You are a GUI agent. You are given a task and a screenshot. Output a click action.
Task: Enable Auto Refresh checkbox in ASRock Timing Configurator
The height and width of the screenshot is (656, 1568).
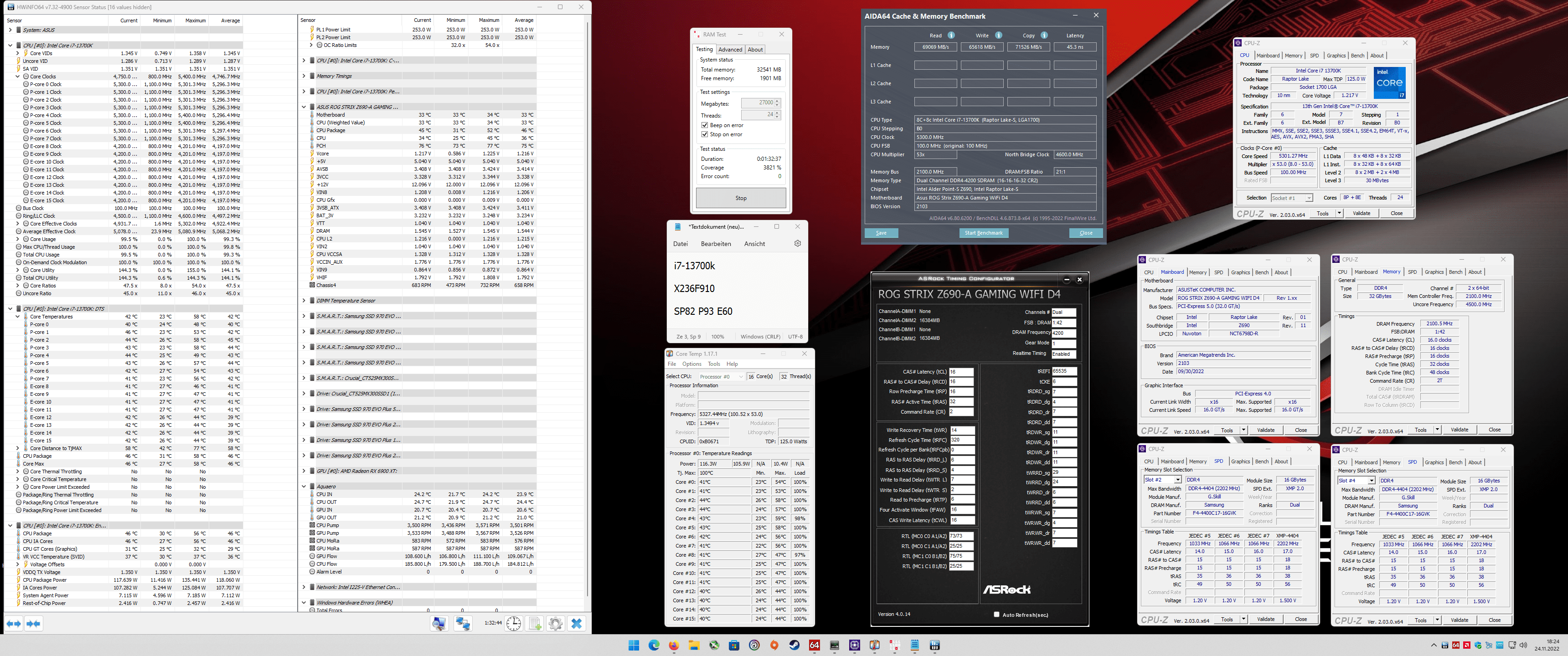996,615
